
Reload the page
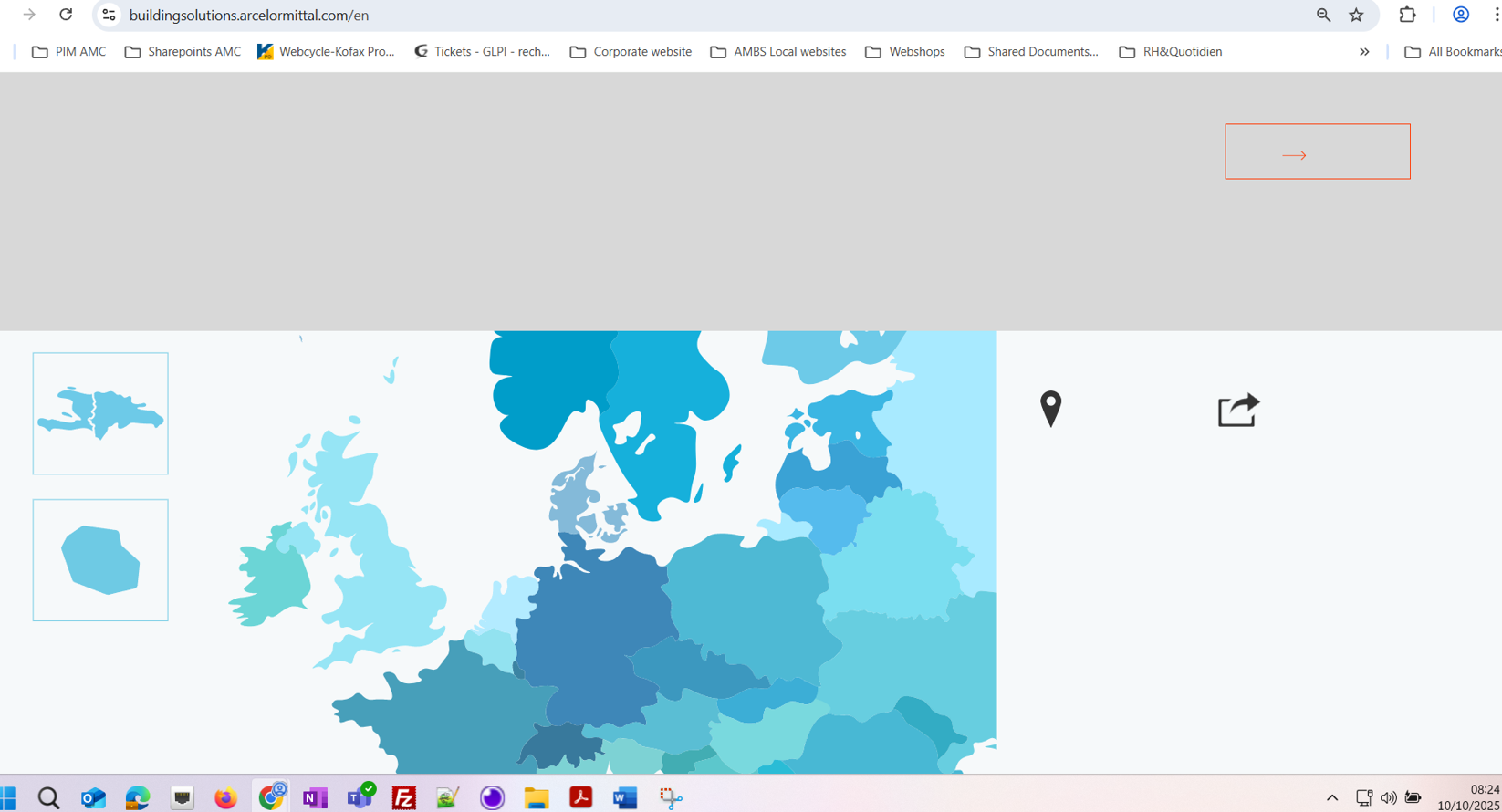[x=66, y=15]
